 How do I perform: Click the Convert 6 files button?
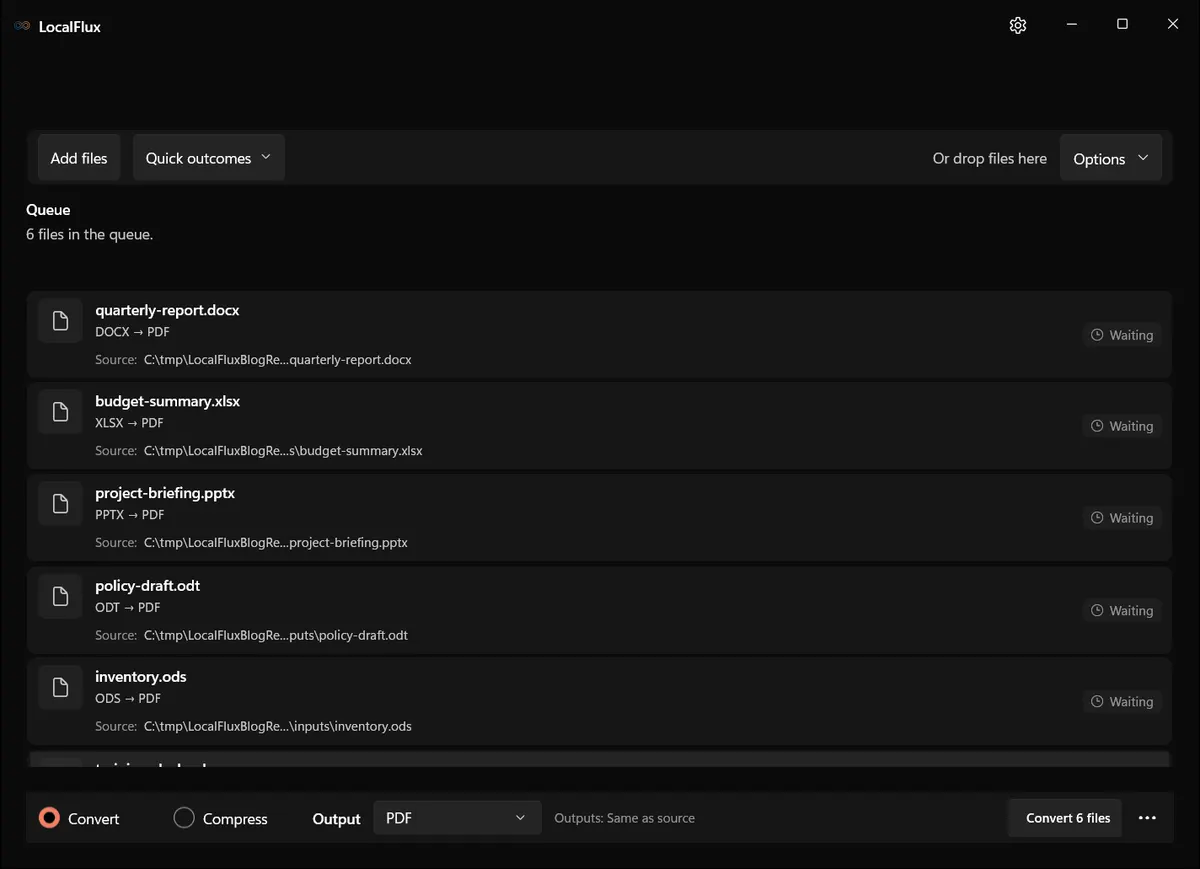coord(1067,818)
